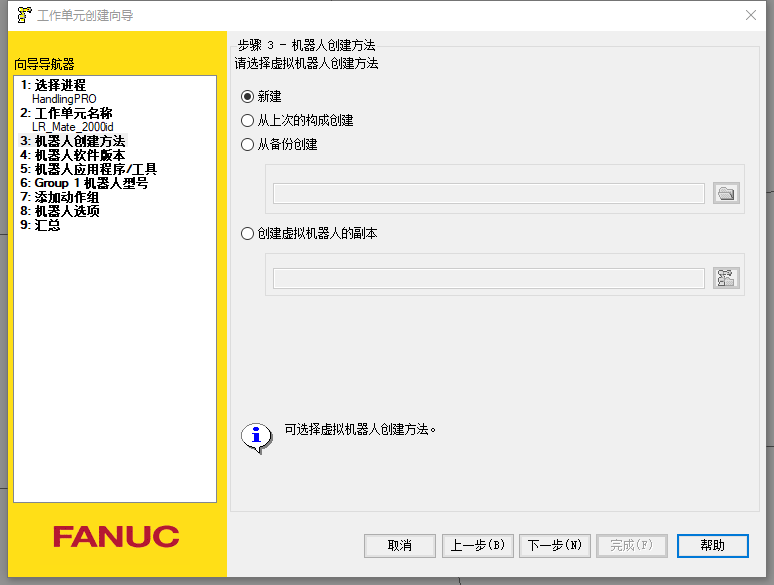Select navigator step 8: 机器人选项

point(59,211)
